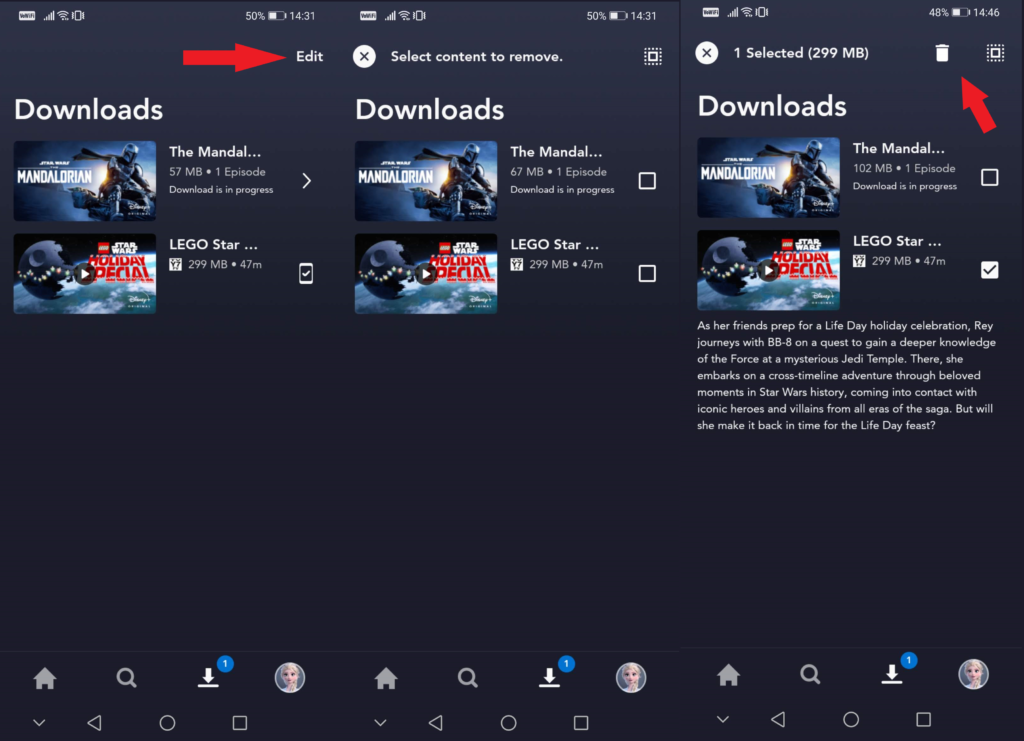This screenshot has height=741, width=1024.
Task: Nav bar hide chevron on '1 Selected' screen
Action: 722,719
